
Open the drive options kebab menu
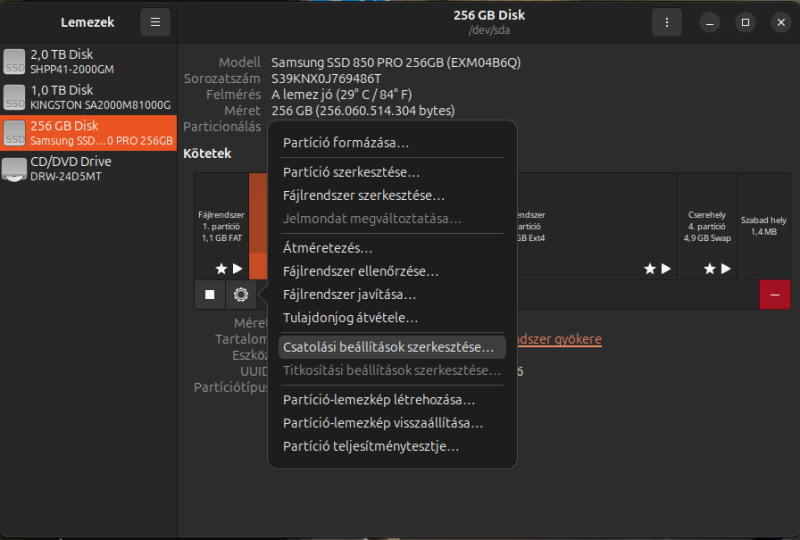click(x=666, y=22)
